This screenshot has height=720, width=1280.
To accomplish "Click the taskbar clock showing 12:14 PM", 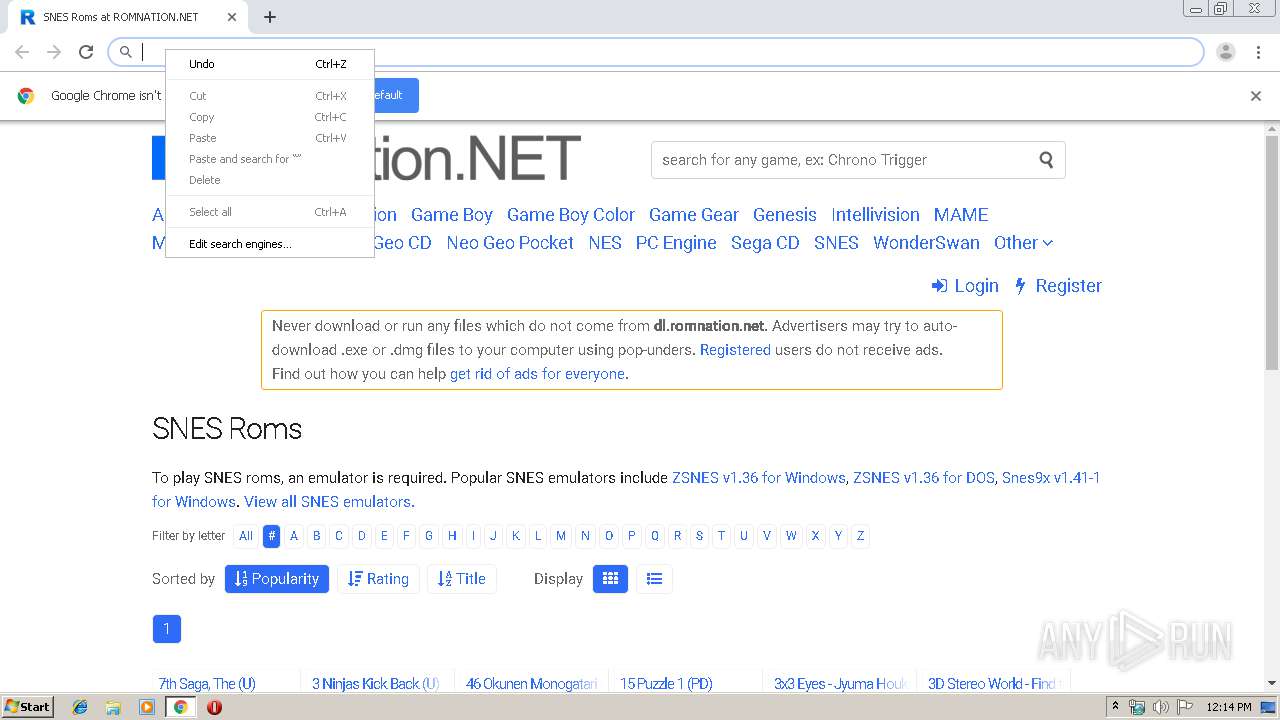I will point(1229,707).
